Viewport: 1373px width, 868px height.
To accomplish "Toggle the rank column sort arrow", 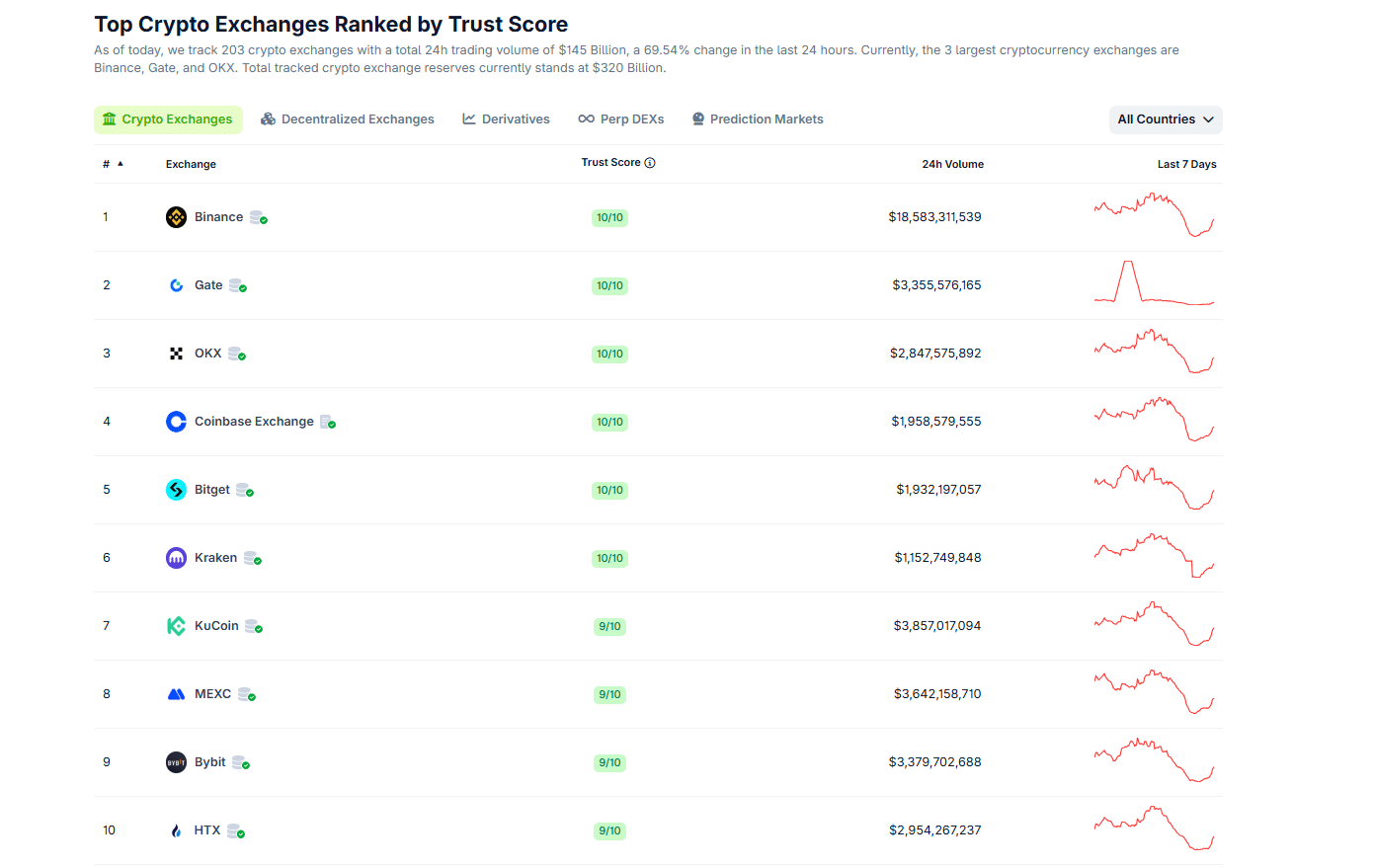I will click(120, 162).
